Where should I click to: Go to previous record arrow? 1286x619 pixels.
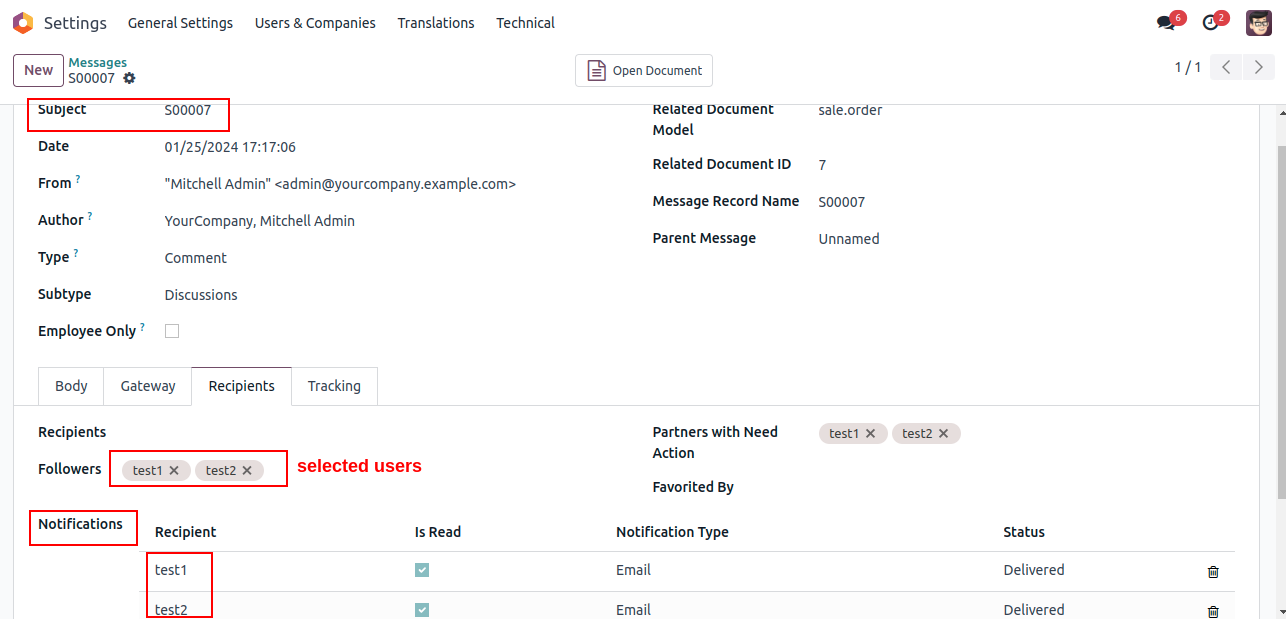click(1226, 68)
